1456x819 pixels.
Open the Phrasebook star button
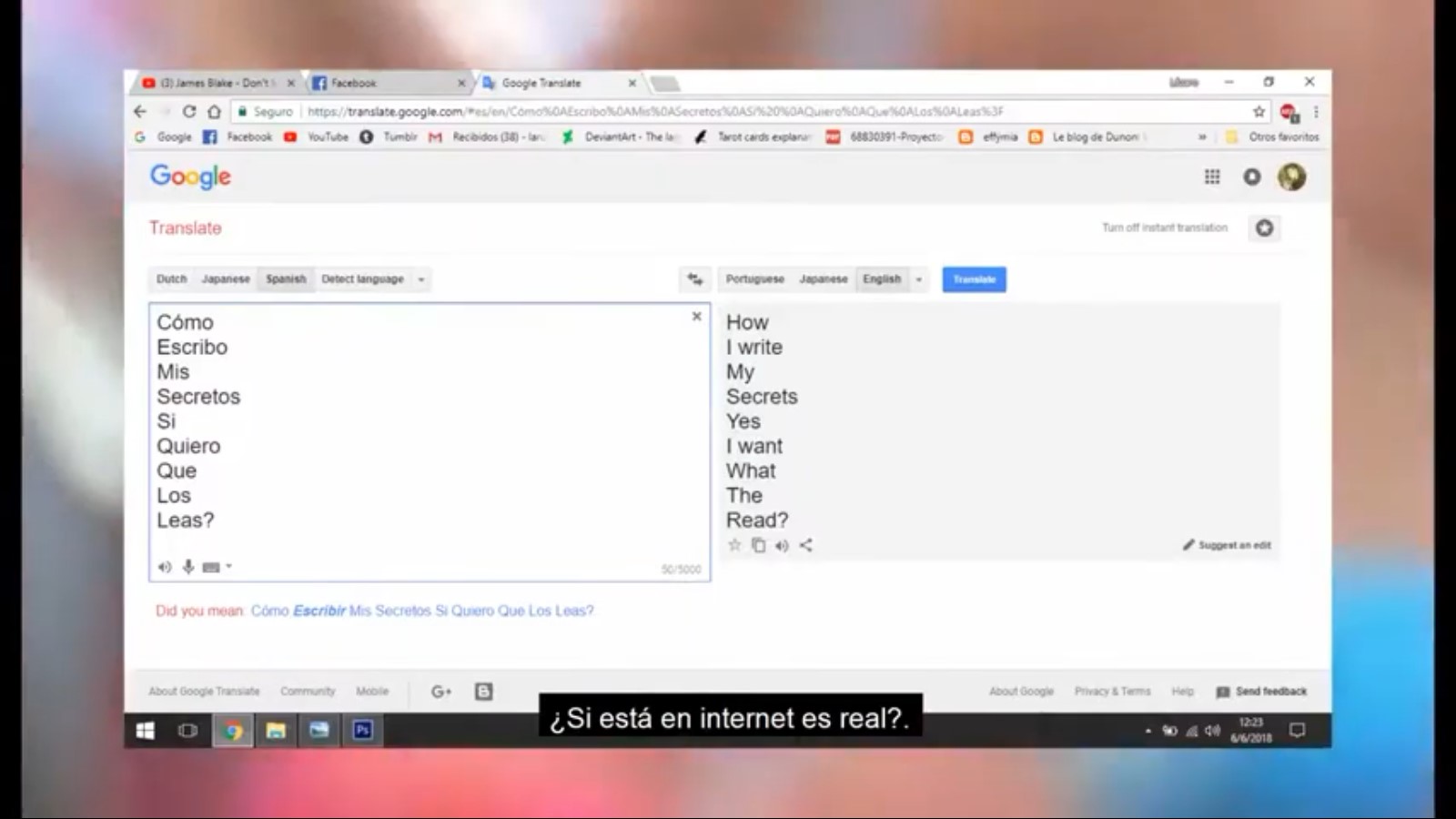(x=1265, y=227)
